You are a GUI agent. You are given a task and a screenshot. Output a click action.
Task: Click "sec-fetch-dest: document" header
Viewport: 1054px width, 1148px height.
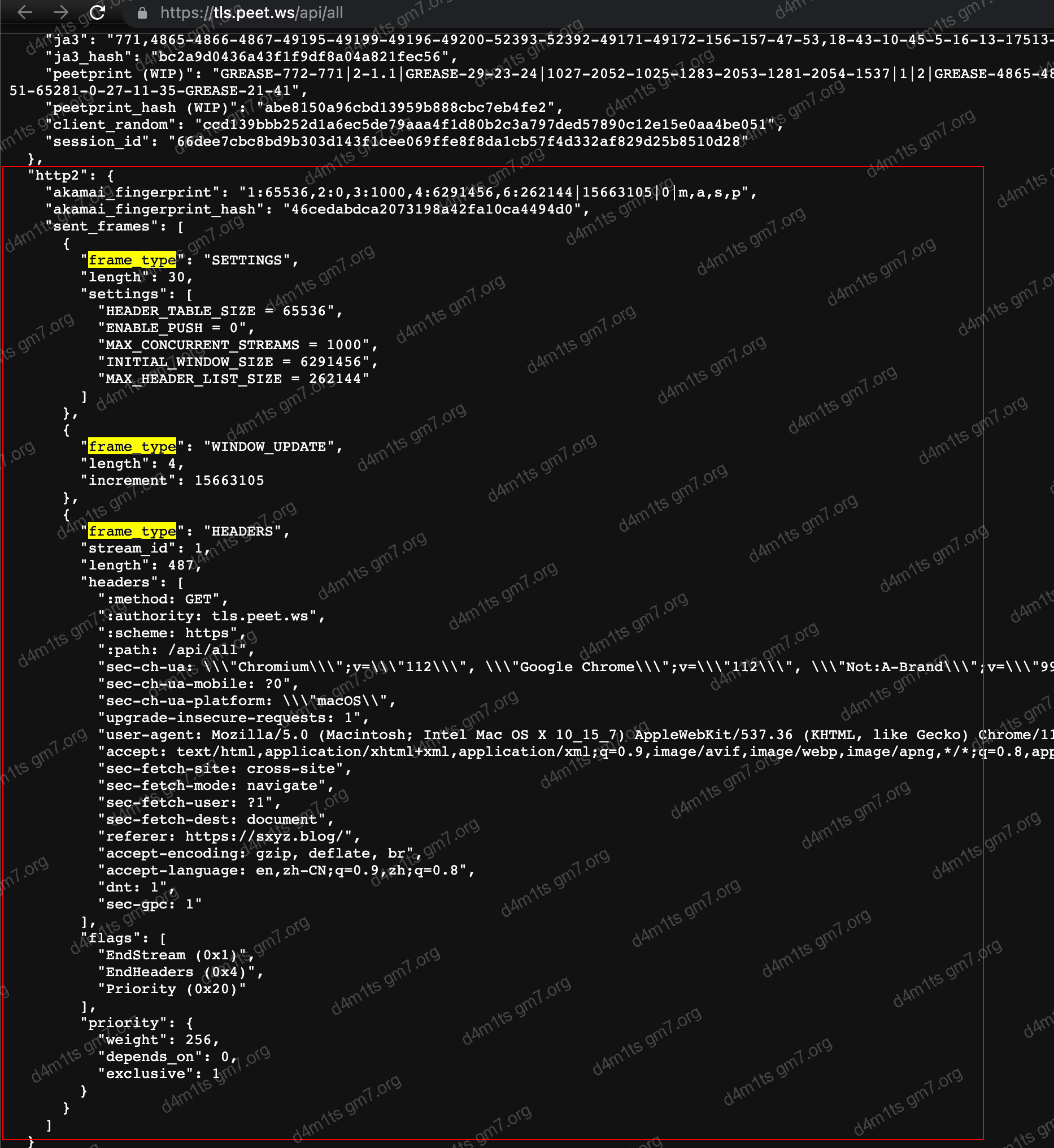(x=216, y=820)
